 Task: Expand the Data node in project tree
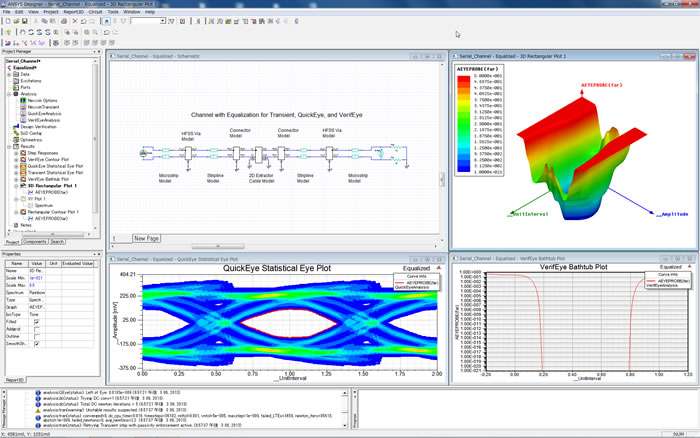click(x=9, y=75)
